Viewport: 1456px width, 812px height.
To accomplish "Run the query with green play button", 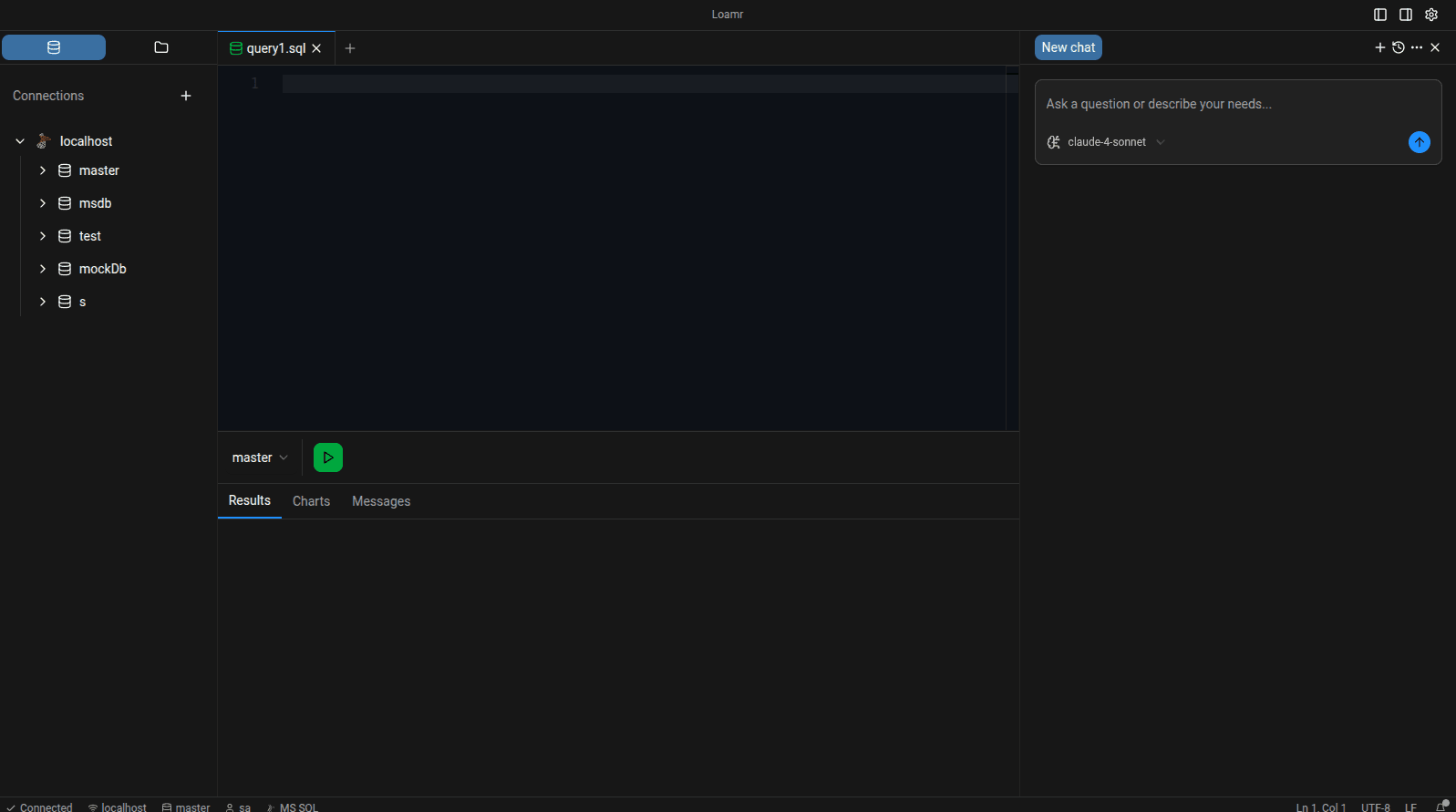I will pos(327,457).
